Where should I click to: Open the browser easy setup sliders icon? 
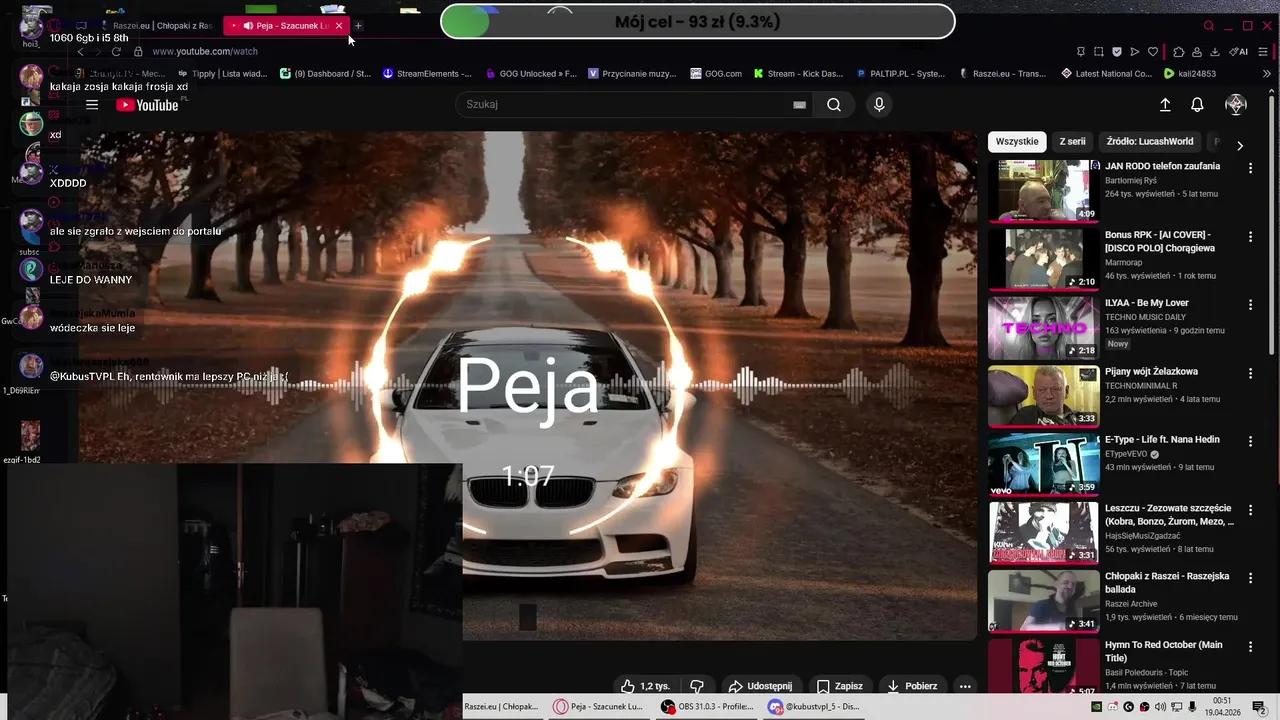tap(1261, 51)
